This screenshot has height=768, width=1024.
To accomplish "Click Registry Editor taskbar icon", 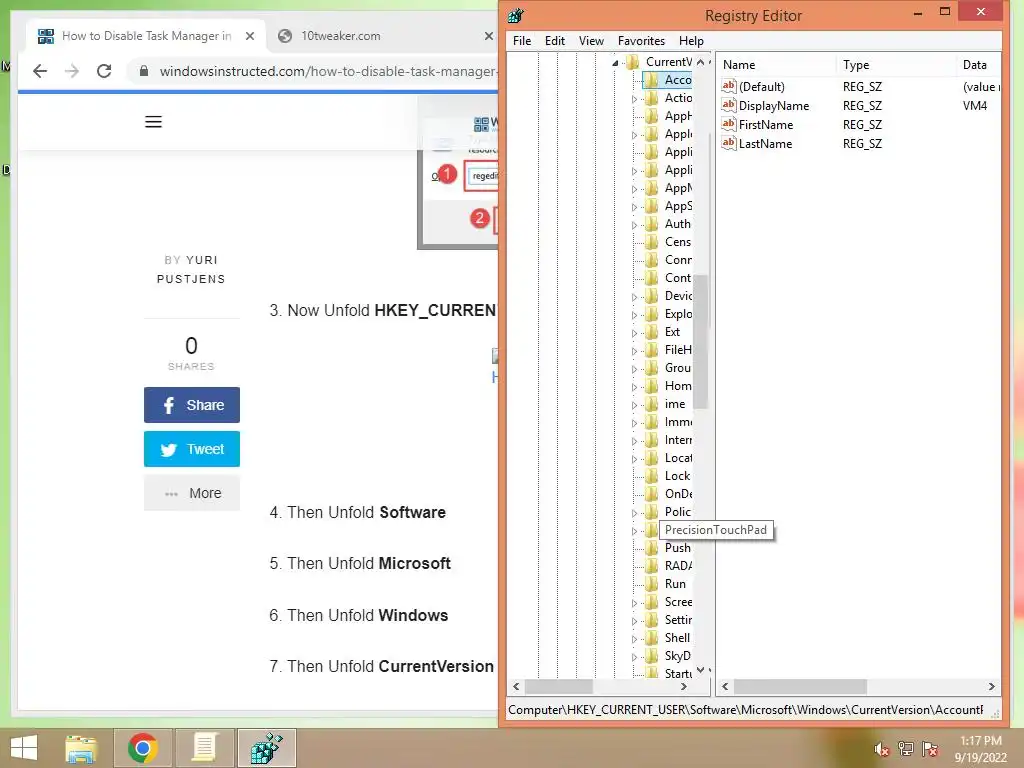I will point(266,748).
